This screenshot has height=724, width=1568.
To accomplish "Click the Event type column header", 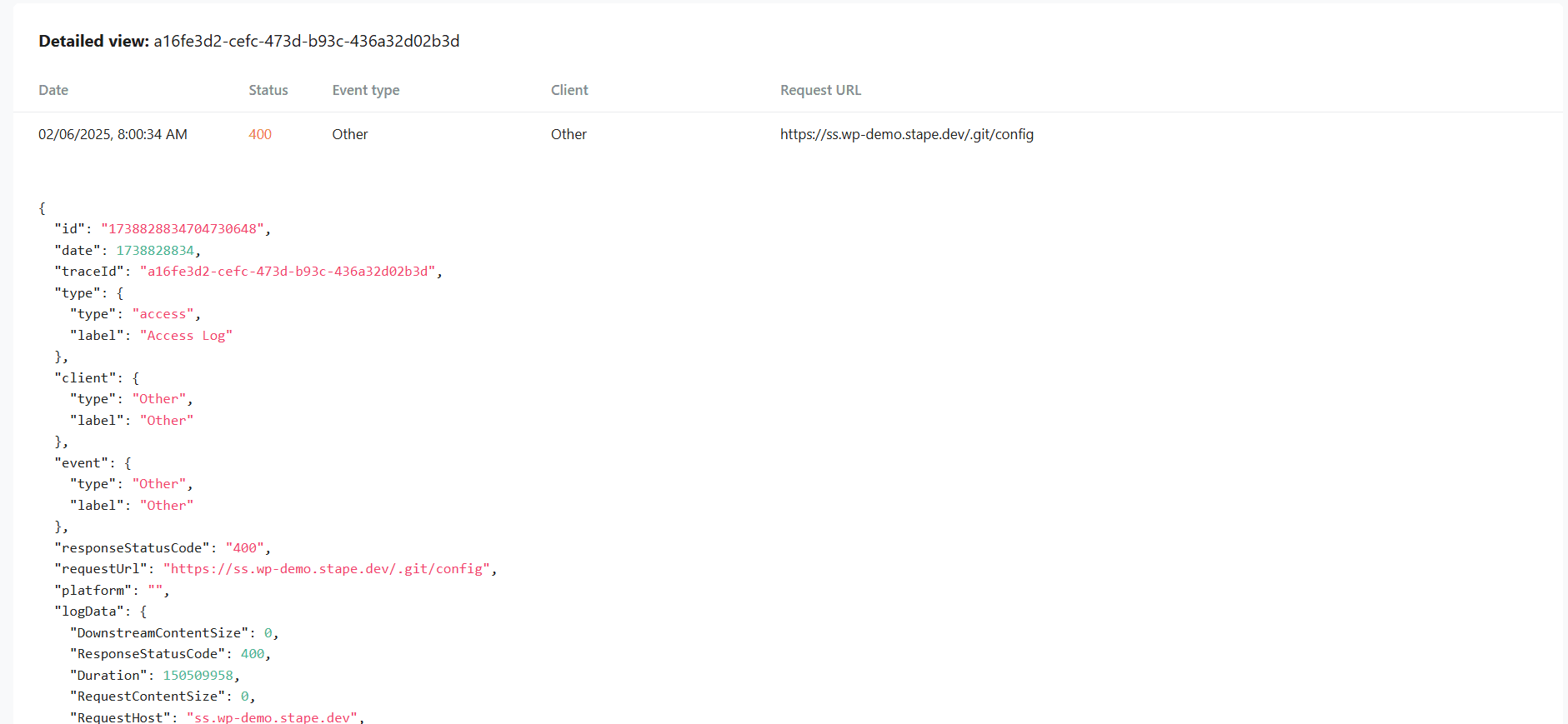I will click(x=366, y=90).
